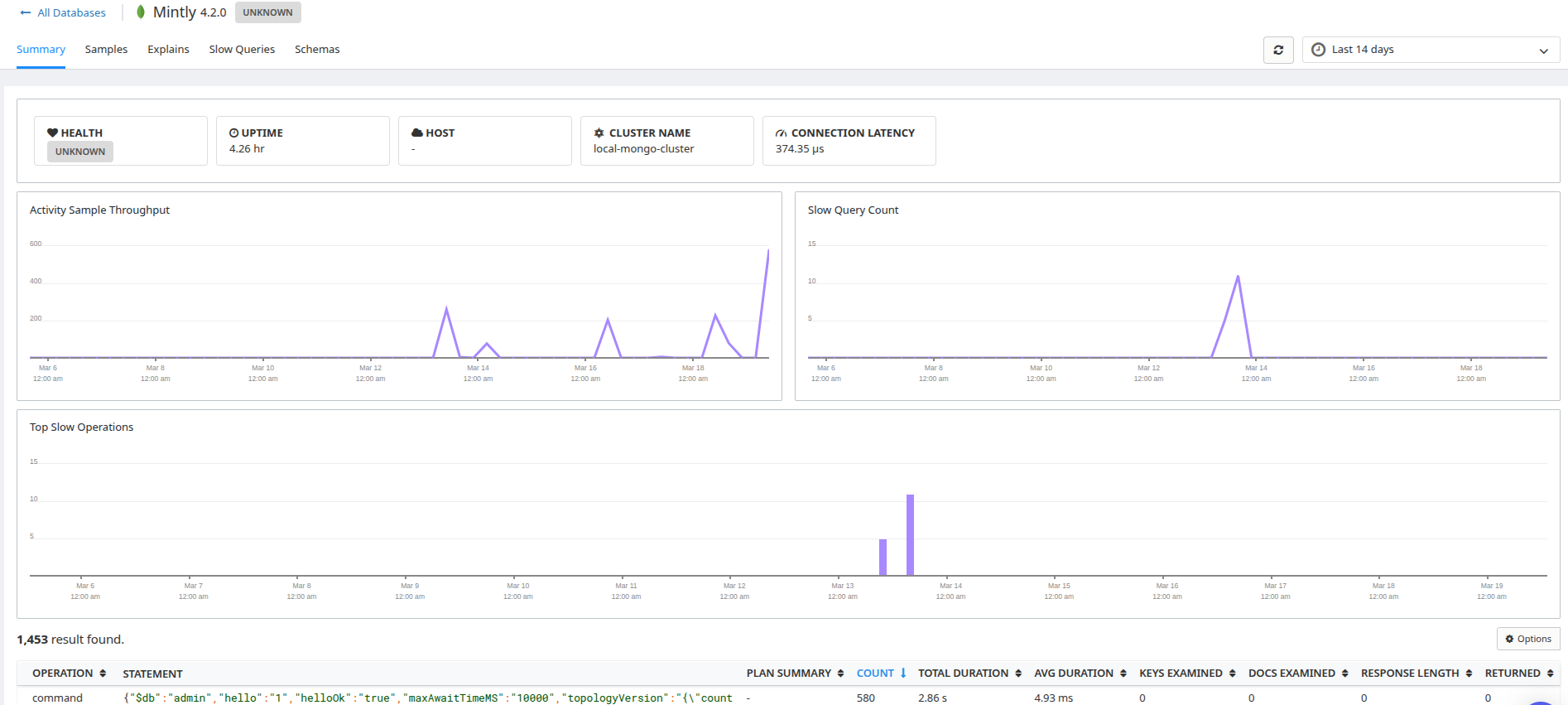Click the back arrow beside All Databases

point(26,12)
